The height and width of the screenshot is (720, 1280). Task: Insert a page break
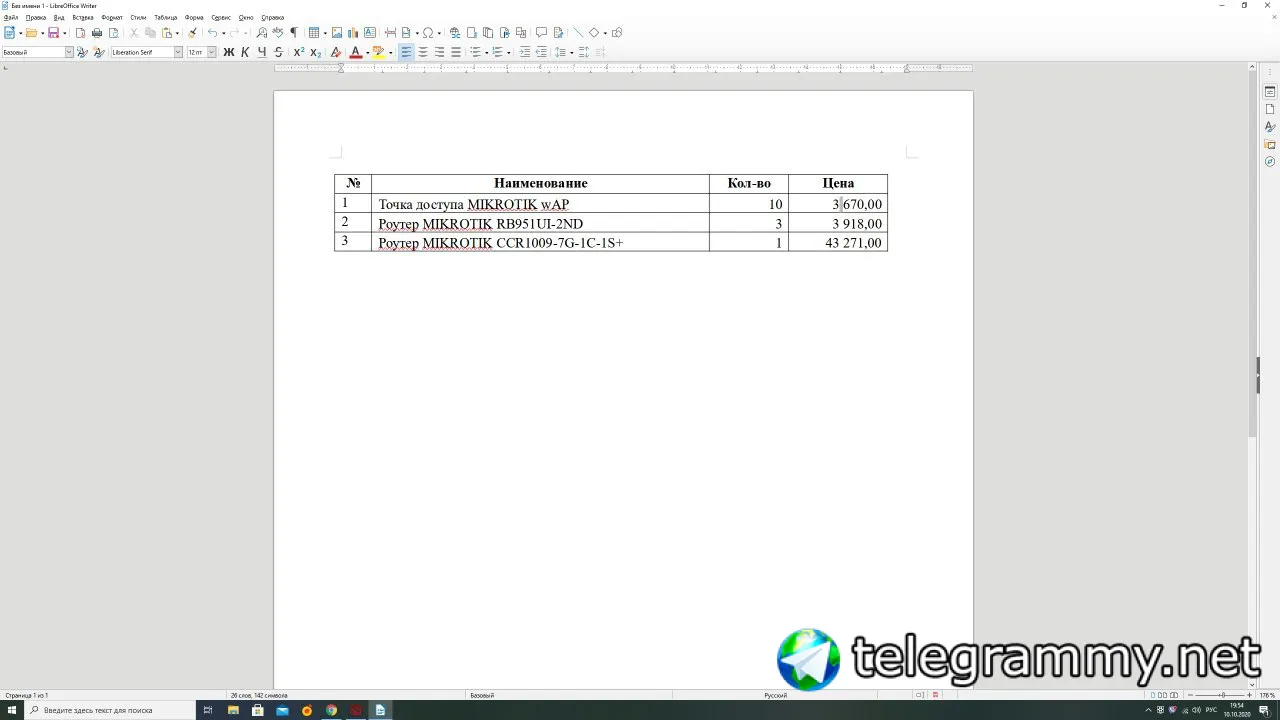(x=390, y=33)
